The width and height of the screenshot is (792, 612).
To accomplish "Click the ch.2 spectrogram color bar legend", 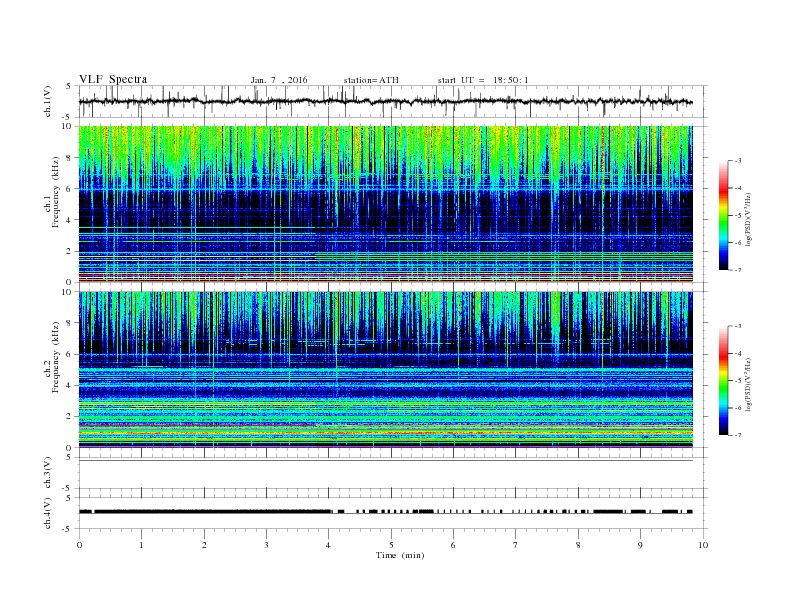I will click(x=724, y=380).
